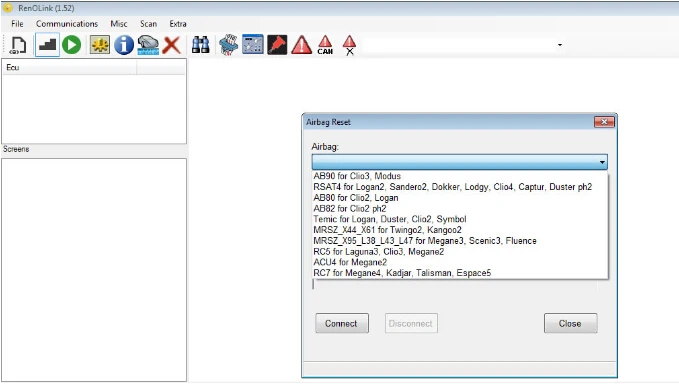
Task: Click the red X toolbar icon
Action: point(172,45)
